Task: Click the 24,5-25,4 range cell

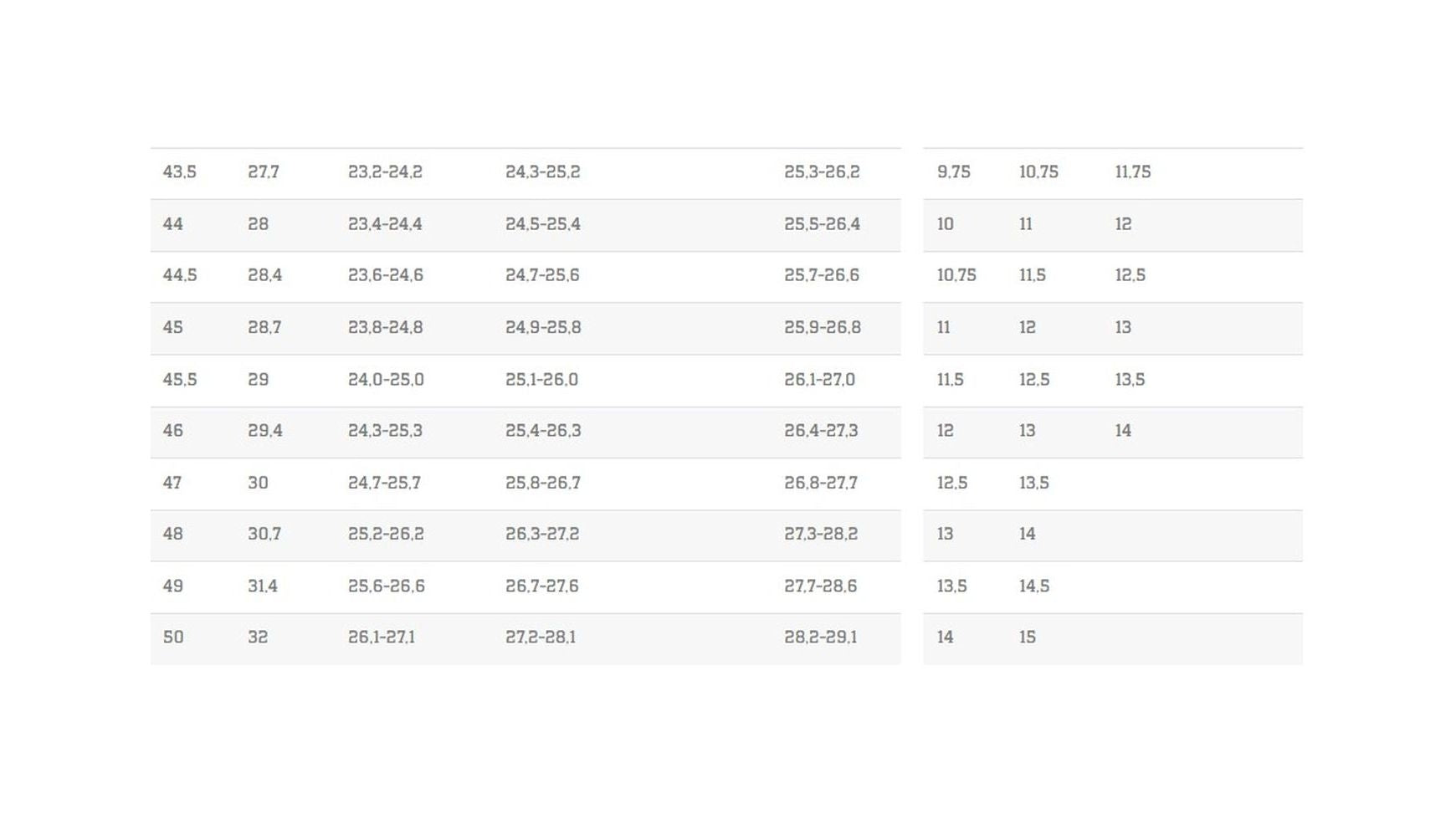Action: click(542, 224)
